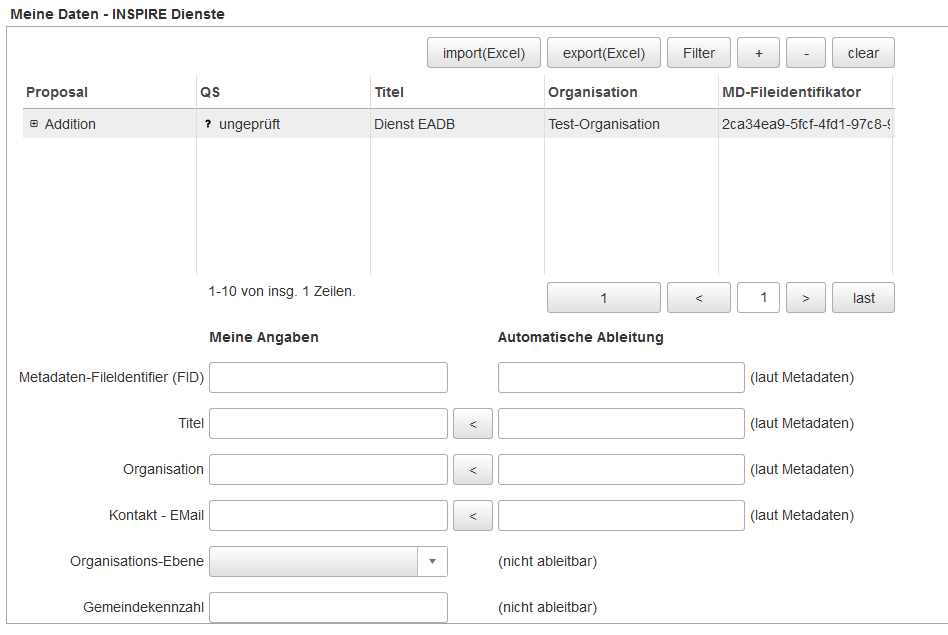Screen dimensions: 948x635
Task: Click the import(Excel) button
Action: tap(483, 53)
